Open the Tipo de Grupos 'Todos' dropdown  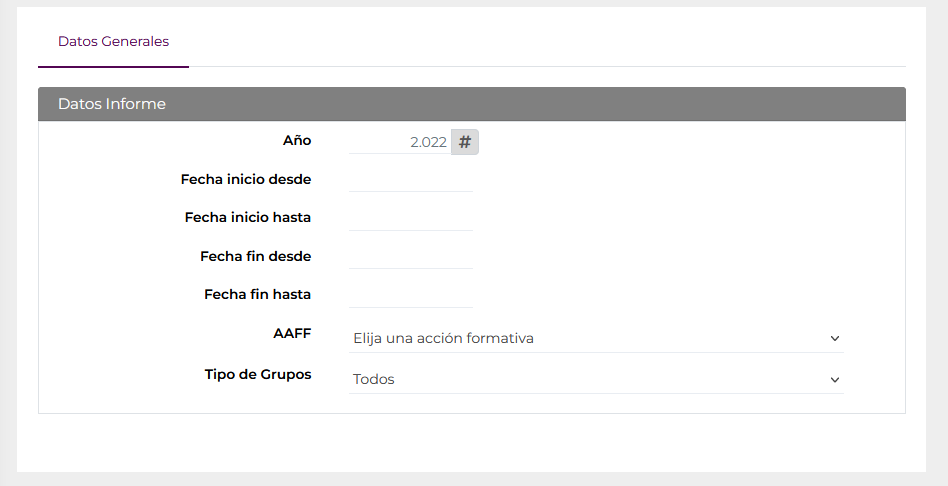click(x=596, y=379)
